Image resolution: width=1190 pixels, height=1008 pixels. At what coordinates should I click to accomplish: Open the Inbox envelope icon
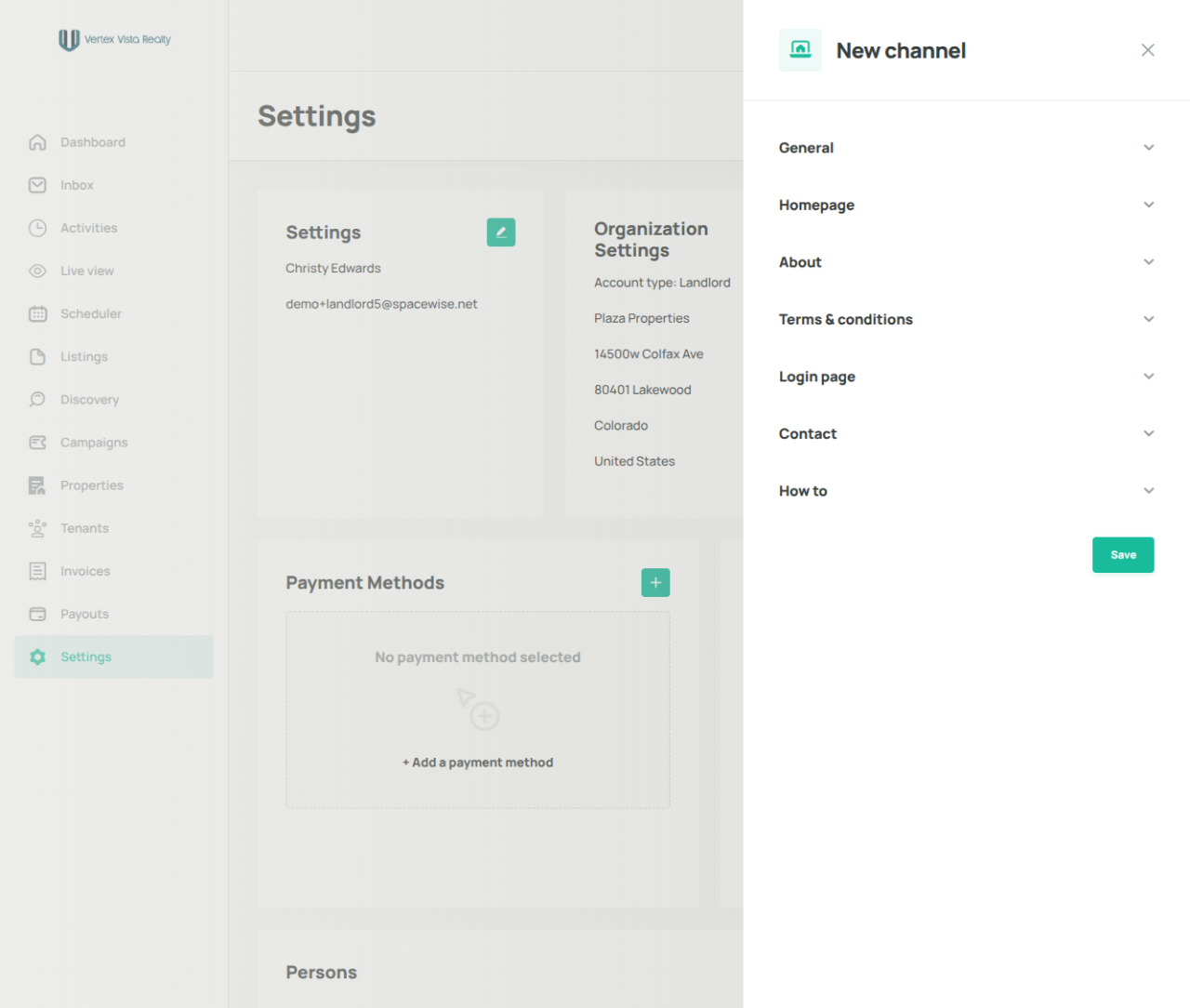click(x=37, y=185)
